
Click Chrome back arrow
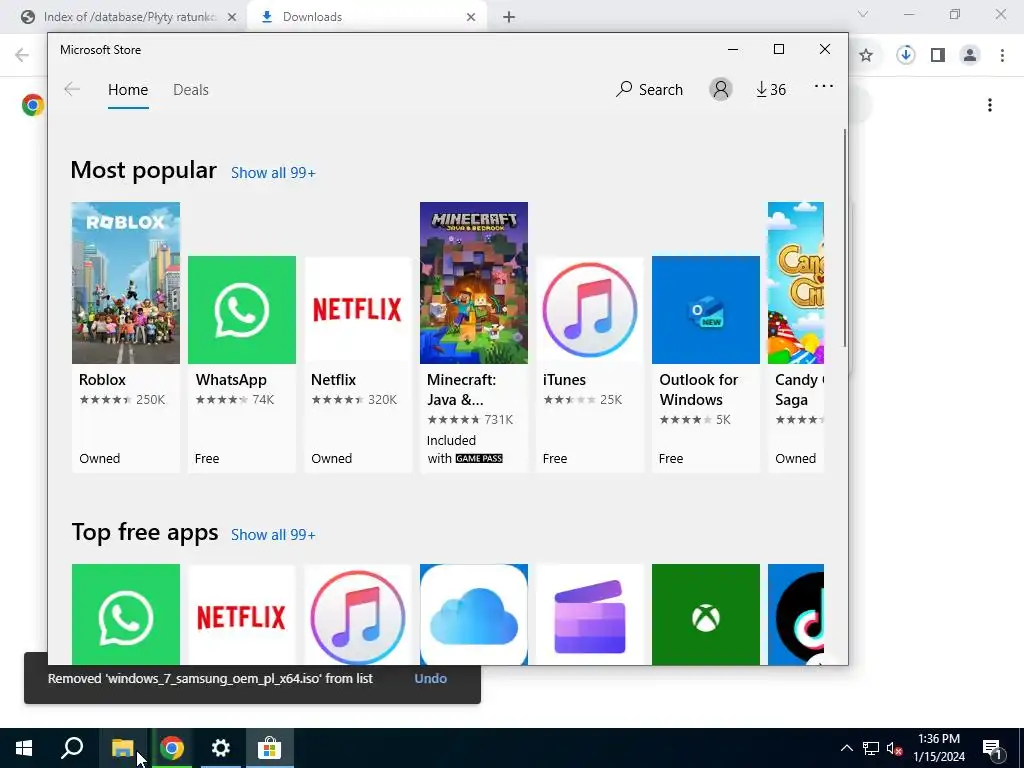22,56
